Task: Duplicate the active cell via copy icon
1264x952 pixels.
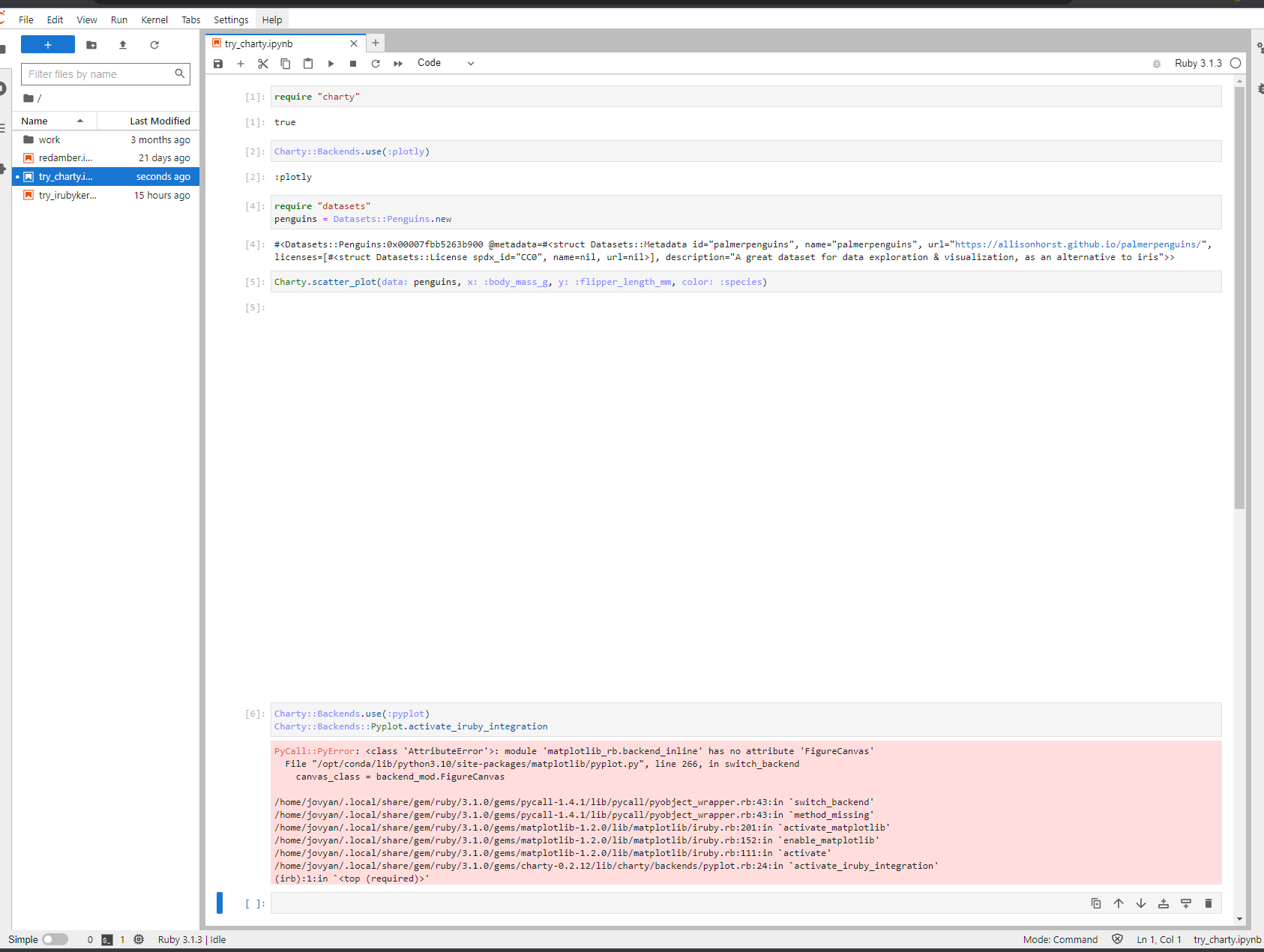Action: [1096, 903]
